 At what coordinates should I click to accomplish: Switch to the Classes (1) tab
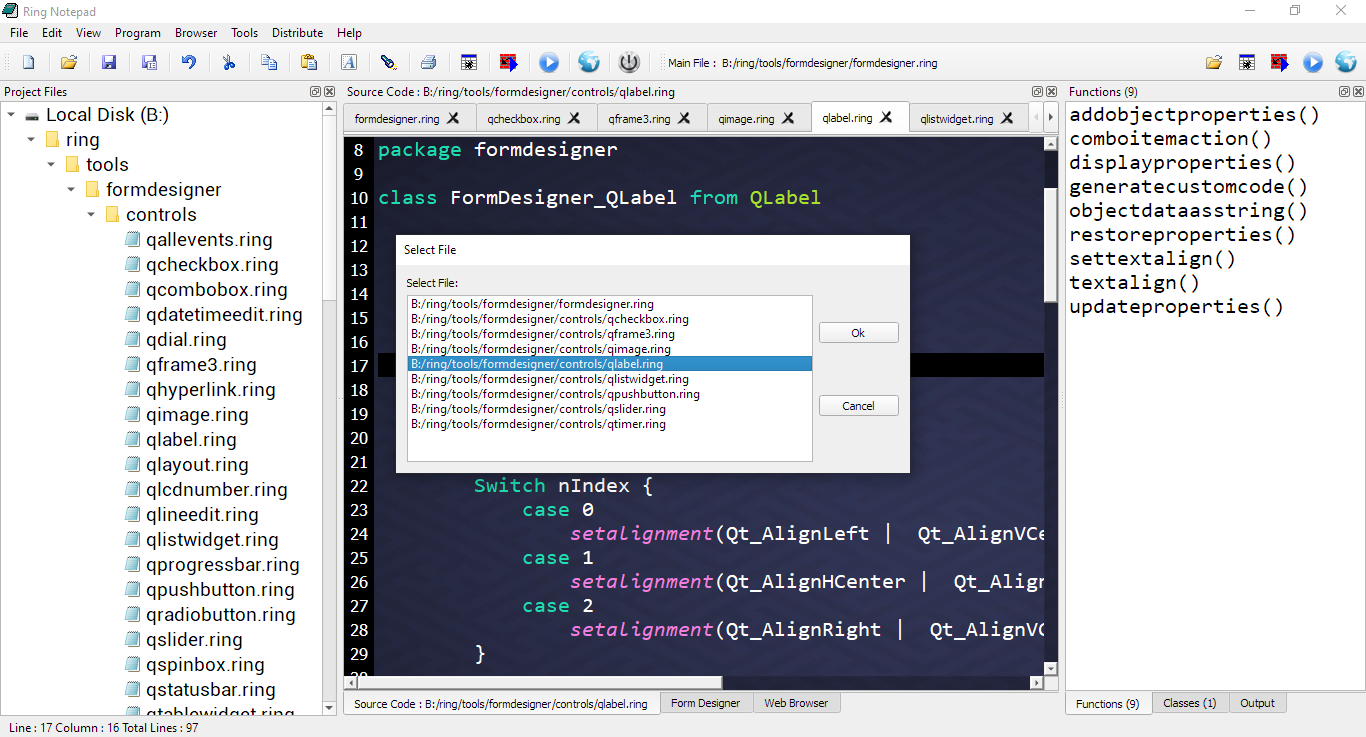pyautogui.click(x=1189, y=703)
